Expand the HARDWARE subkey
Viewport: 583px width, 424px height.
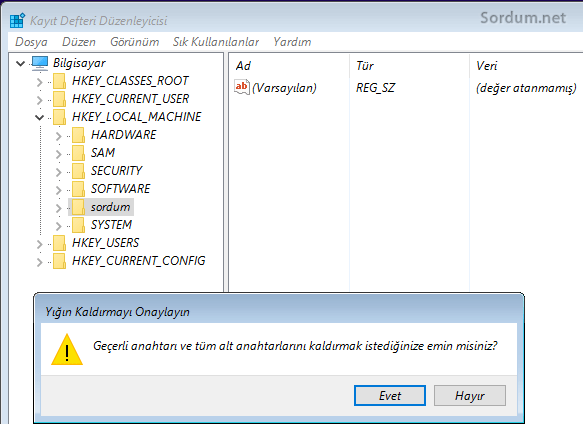[x=58, y=136]
